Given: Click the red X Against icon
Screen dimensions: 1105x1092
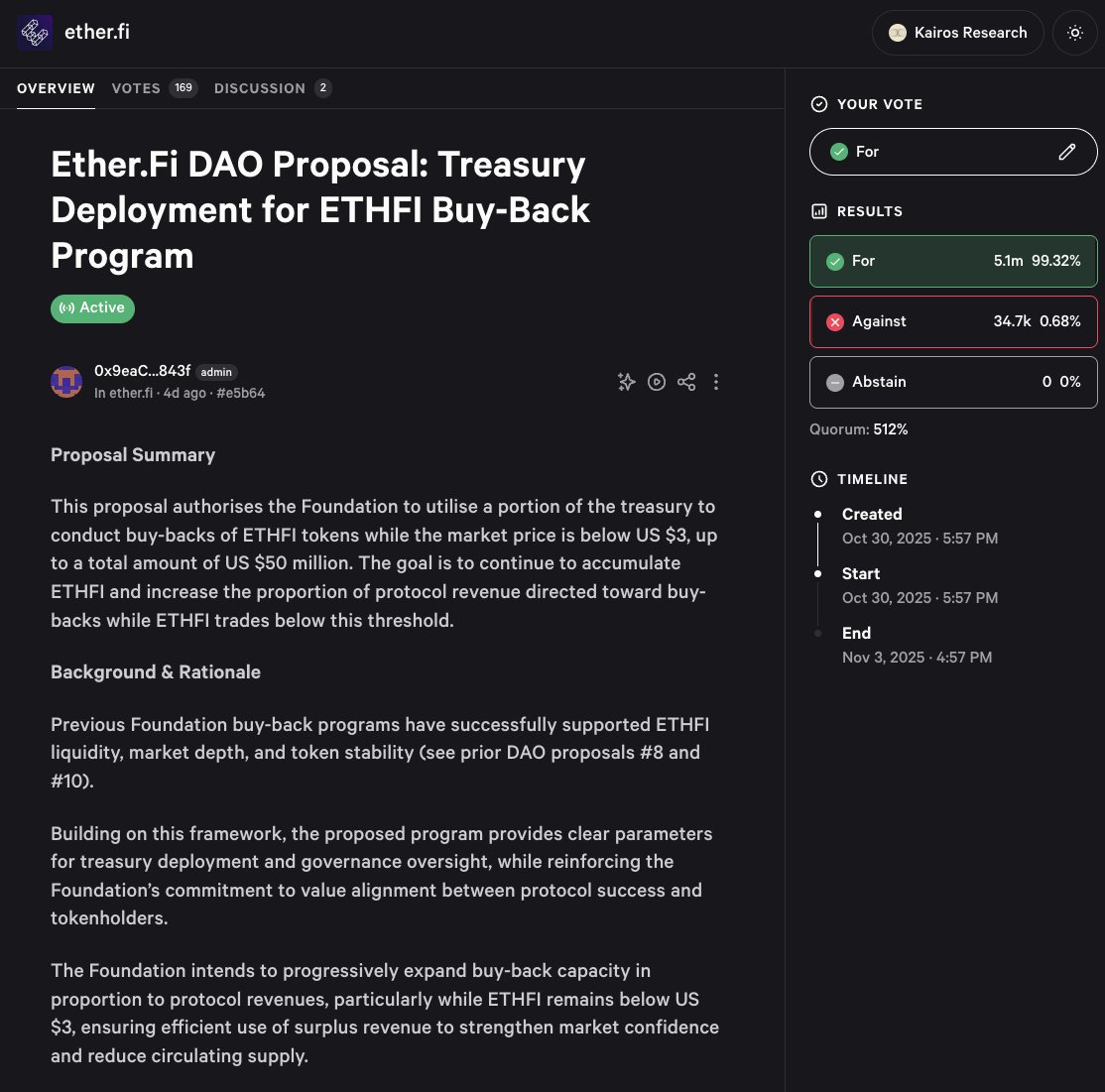Looking at the screenshot, I should point(835,322).
